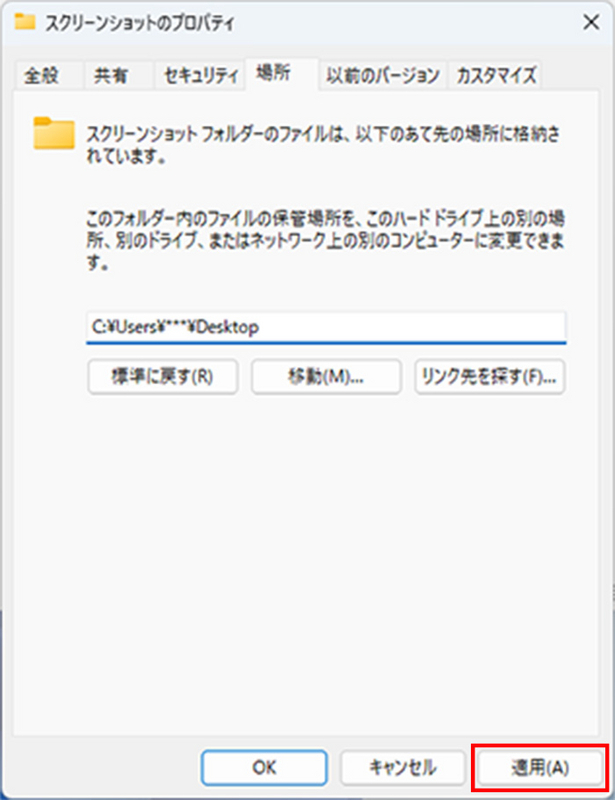
Task: Click the folder path input field
Action: click(326, 327)
